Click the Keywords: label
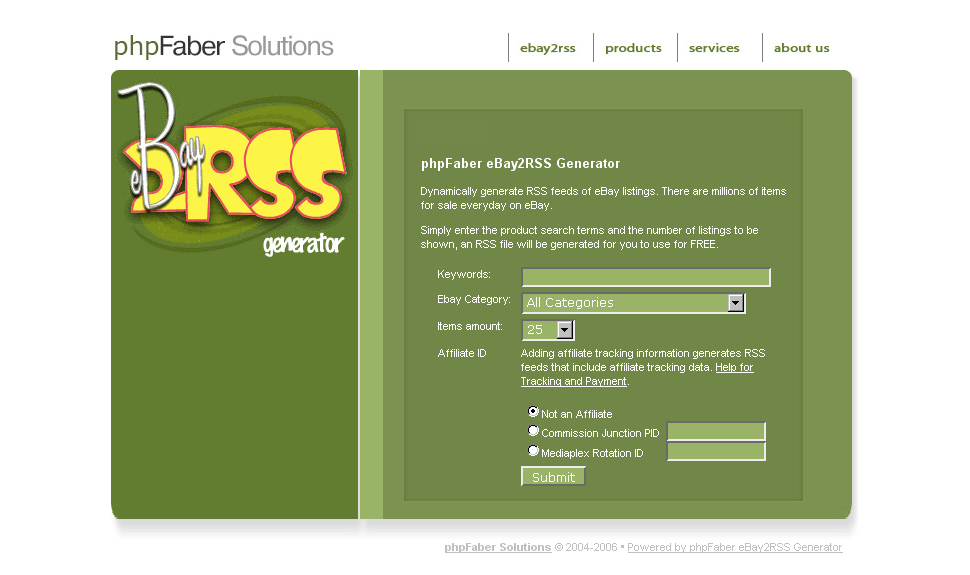The height and width of the screenshot is (575, 970). pyautogui.click(x=464, y=274)
